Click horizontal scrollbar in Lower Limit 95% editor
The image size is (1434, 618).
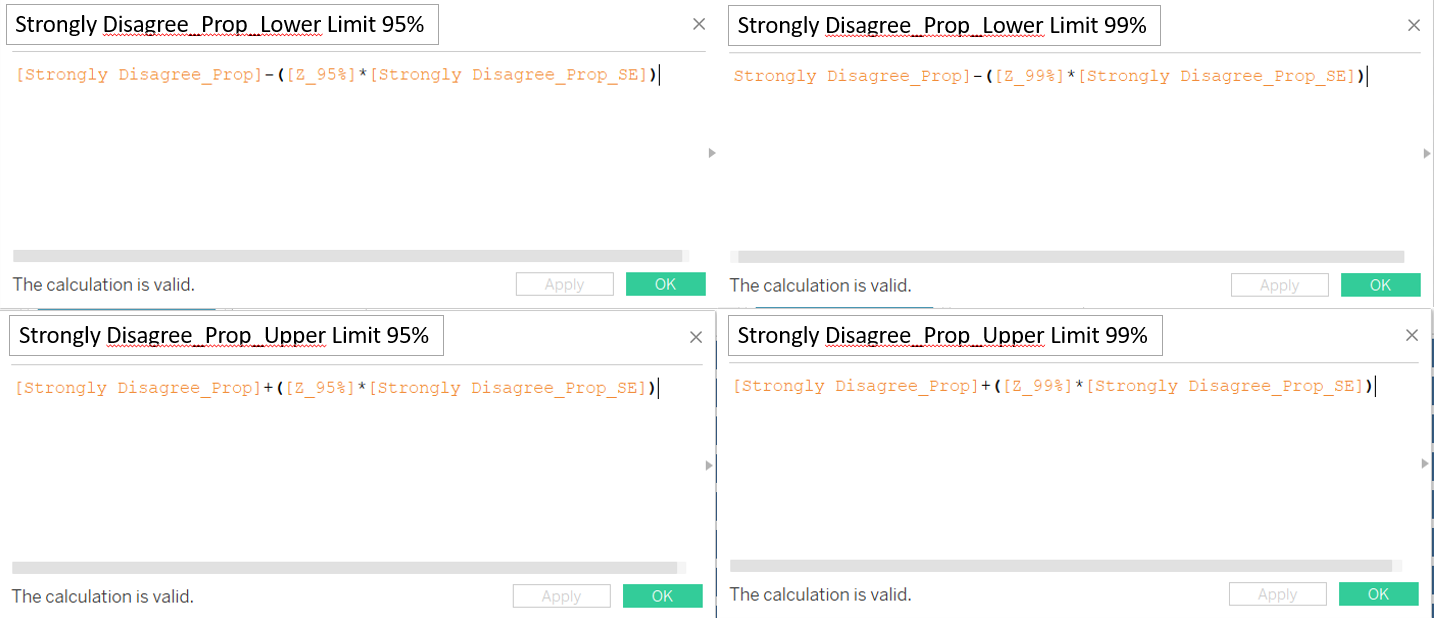click(347, 256)
